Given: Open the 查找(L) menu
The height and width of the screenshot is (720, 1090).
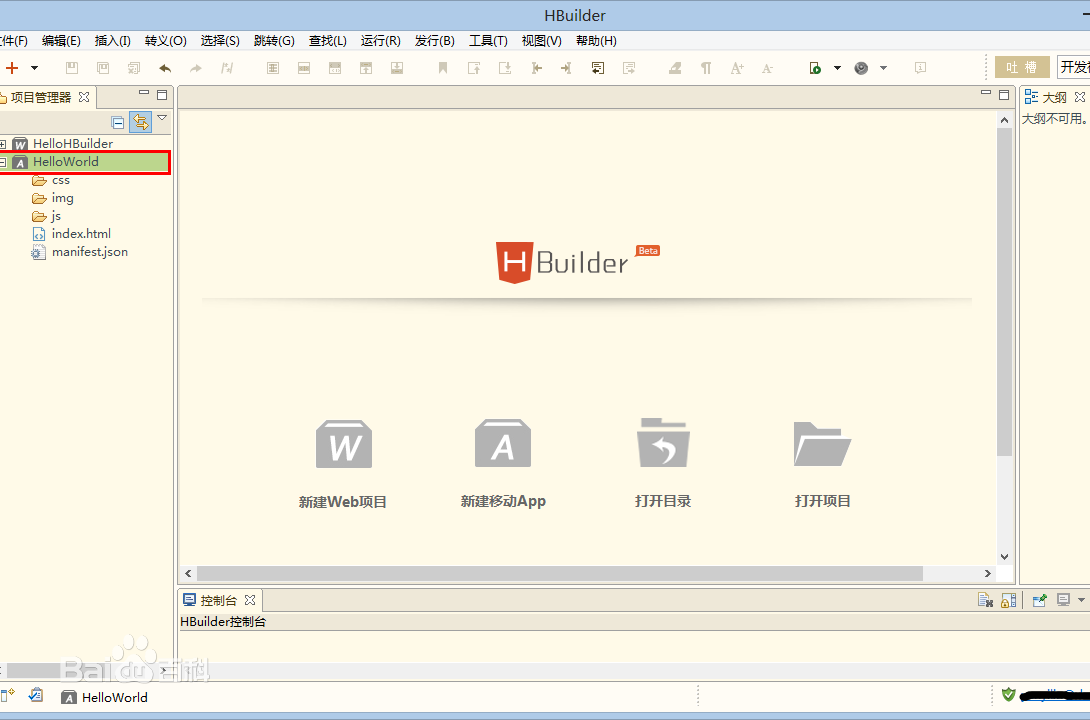Looking at the screenshot, I should pos(327,40).
